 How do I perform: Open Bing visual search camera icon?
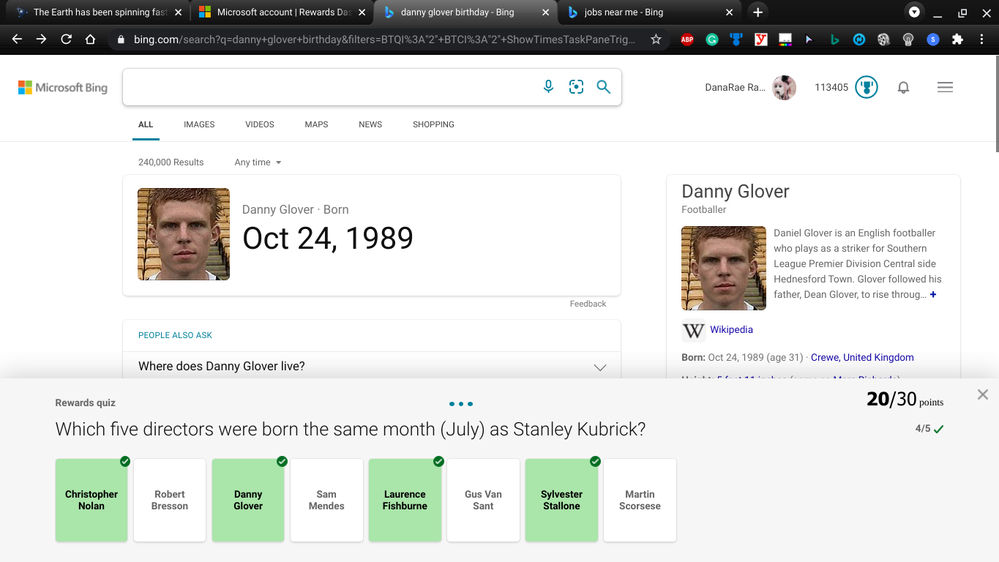click(x=576, y=87)
